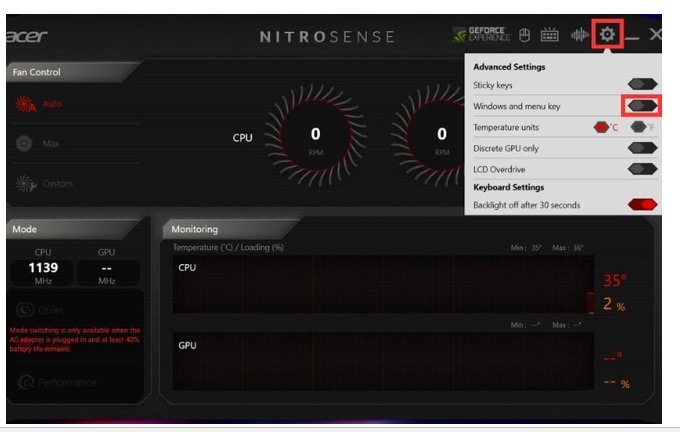Close the settings gear panel

[607, 36]
